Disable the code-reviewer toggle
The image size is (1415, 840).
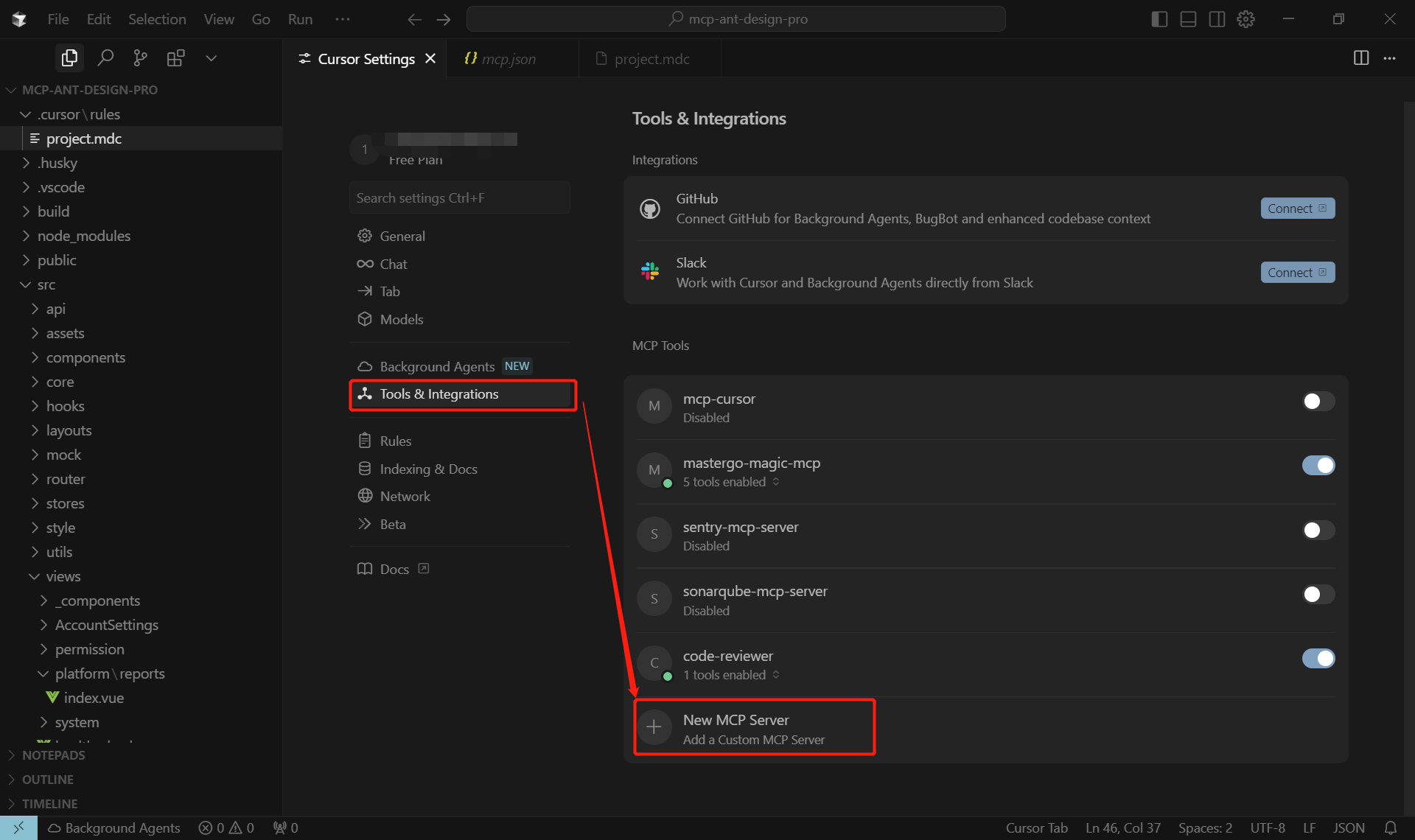click(x=1318, y=658)
